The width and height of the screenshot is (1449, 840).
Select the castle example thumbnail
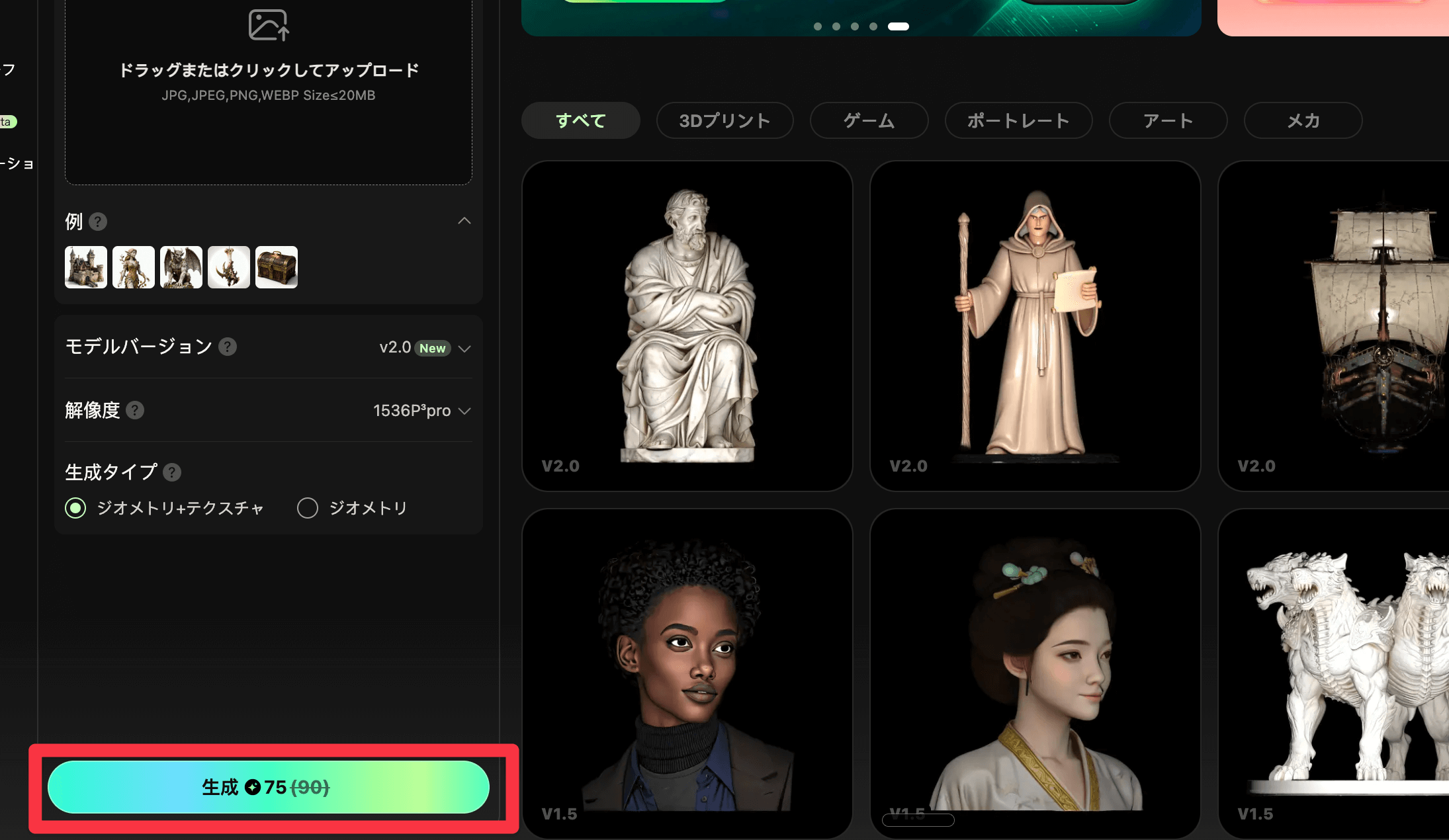click(86, 267)
